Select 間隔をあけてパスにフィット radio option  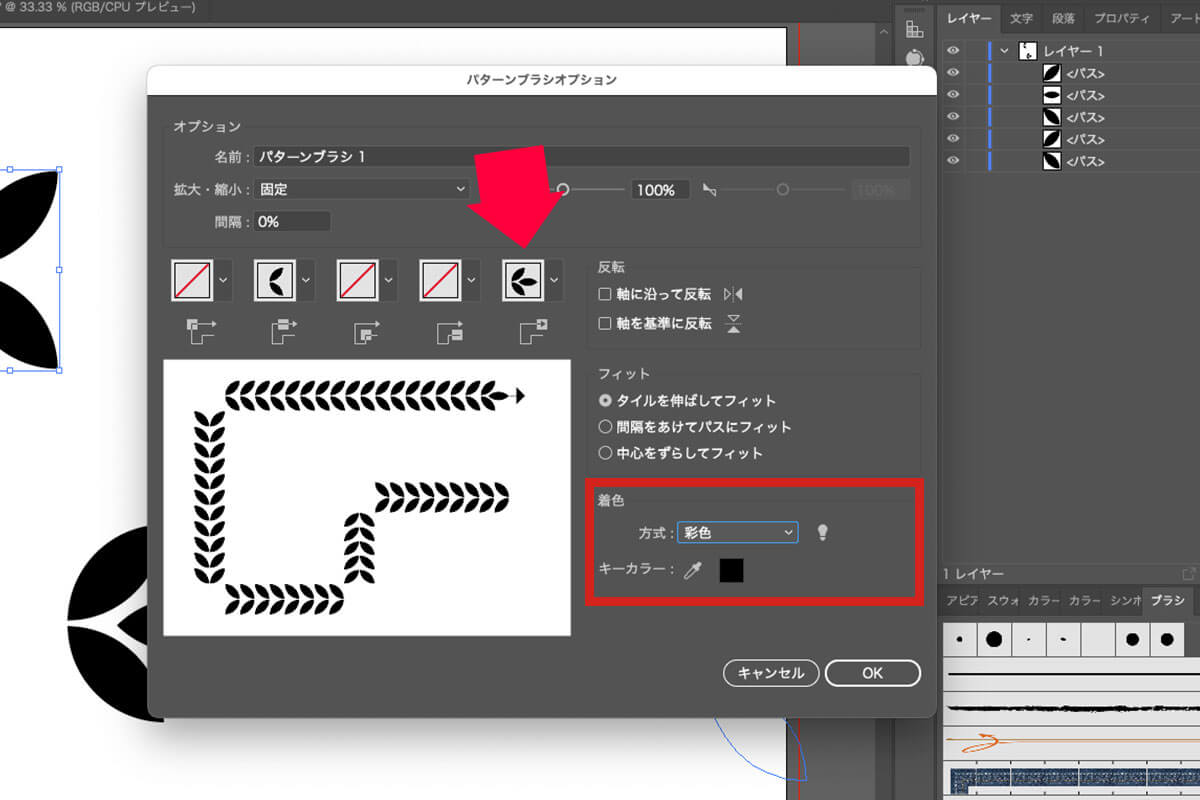pyautogui.click(x=604, y=427)
